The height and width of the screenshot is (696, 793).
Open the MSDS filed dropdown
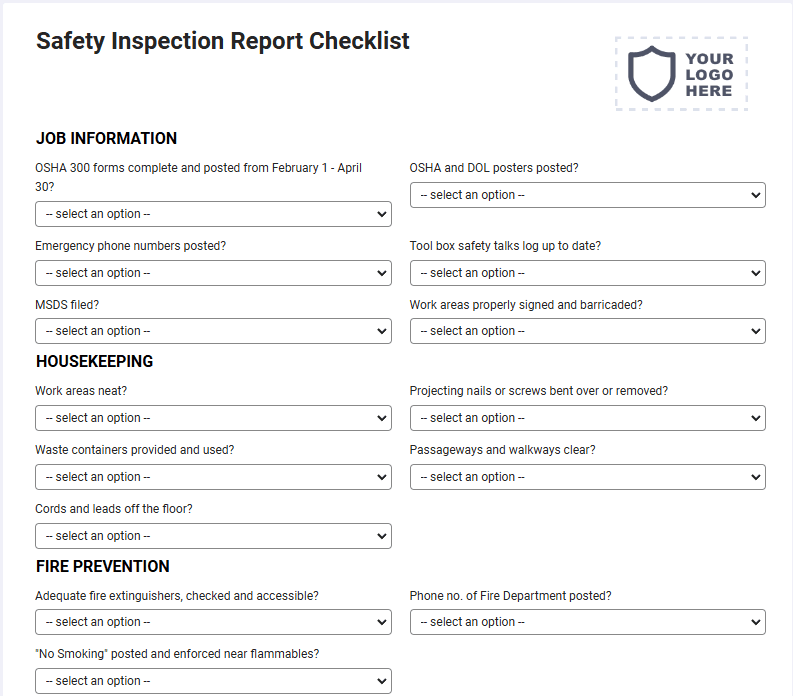click(213, 331)
